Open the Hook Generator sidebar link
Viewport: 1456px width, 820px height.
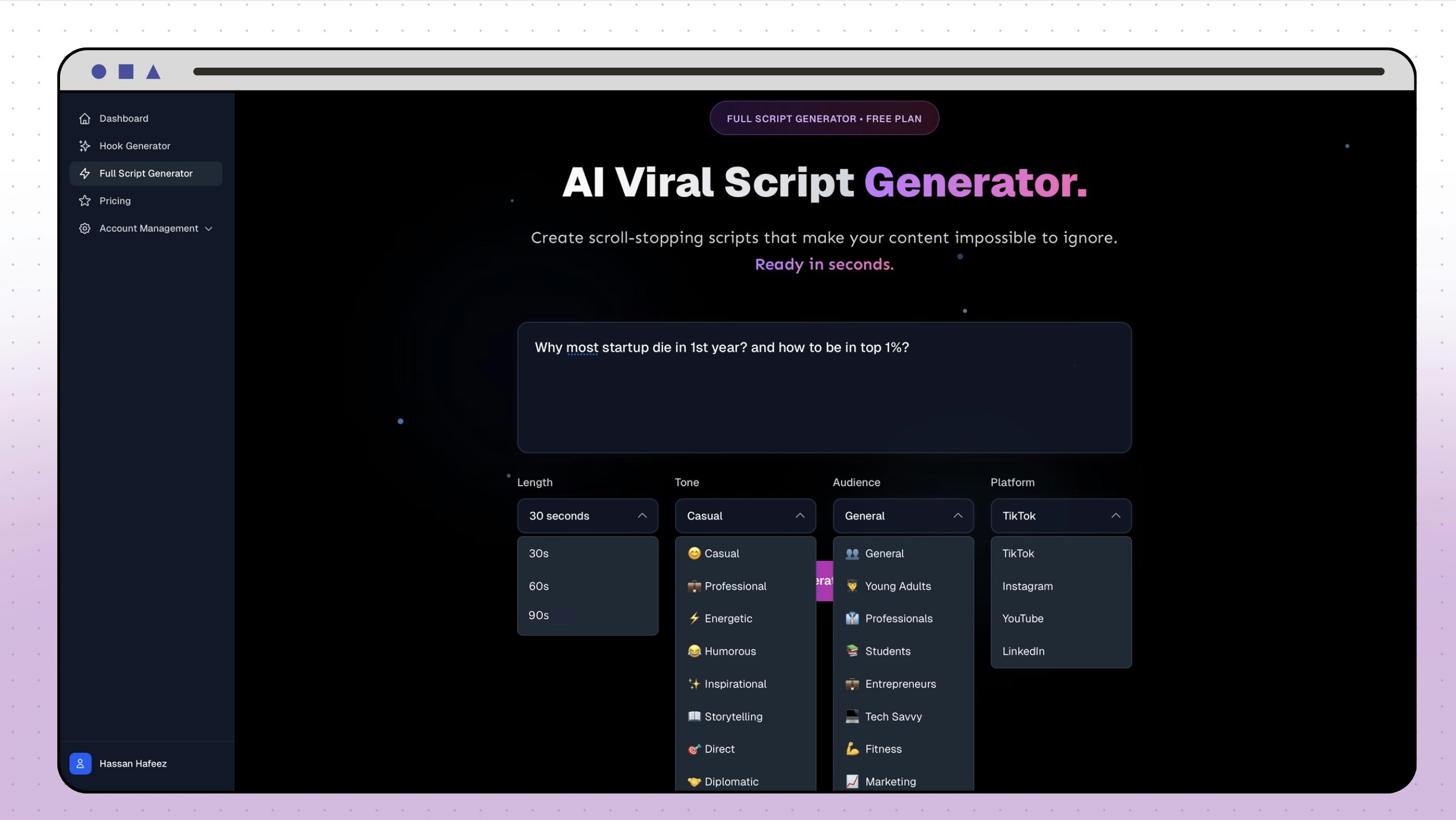tap(135, 146)
